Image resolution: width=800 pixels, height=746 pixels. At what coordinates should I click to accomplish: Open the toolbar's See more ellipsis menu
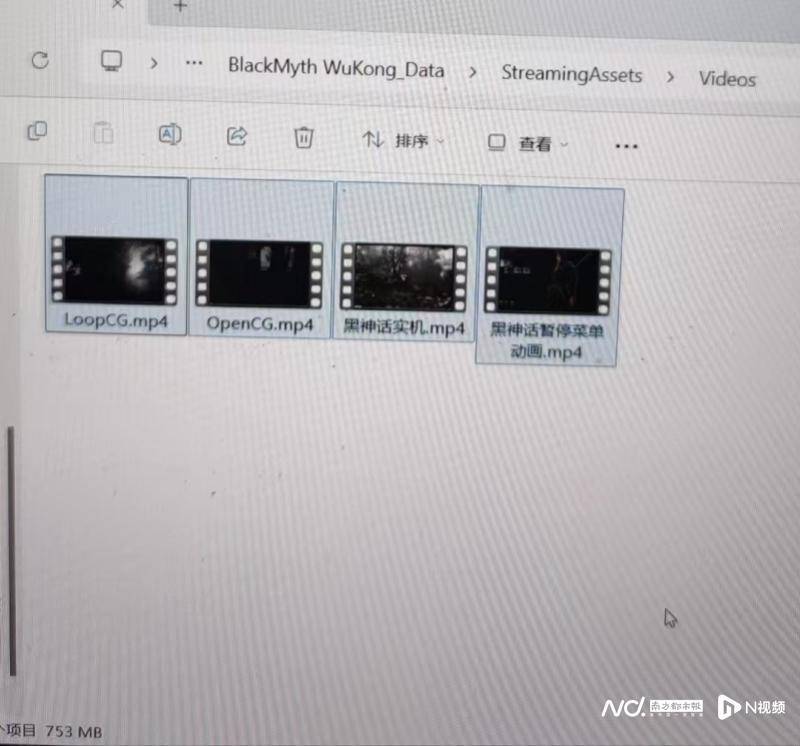pos(626,146)
